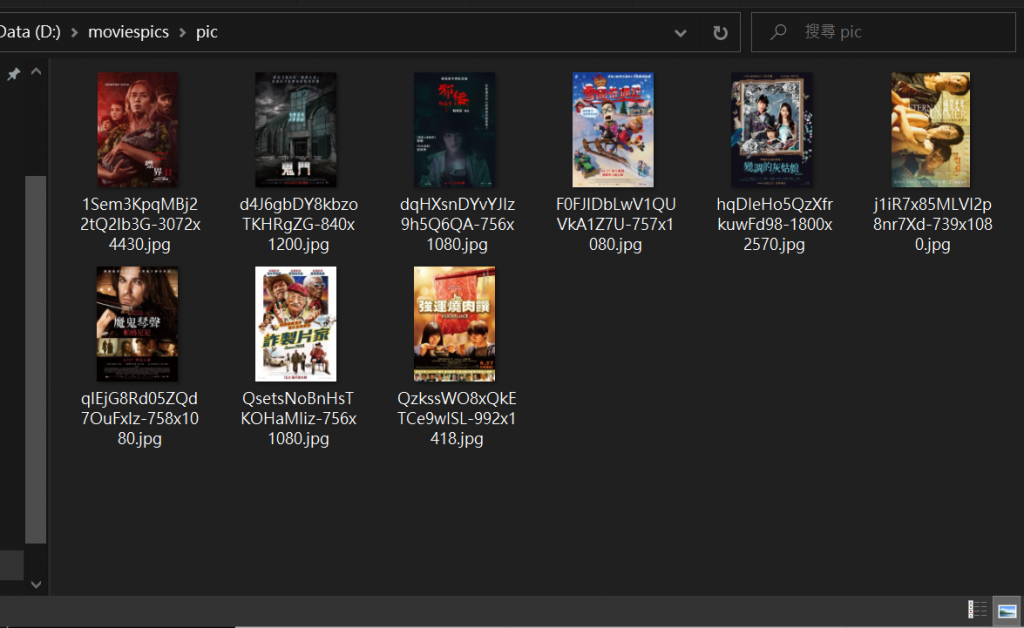The image size is (1024, 628).
Task: Click the refresh button in address bar
Action: 720,33
